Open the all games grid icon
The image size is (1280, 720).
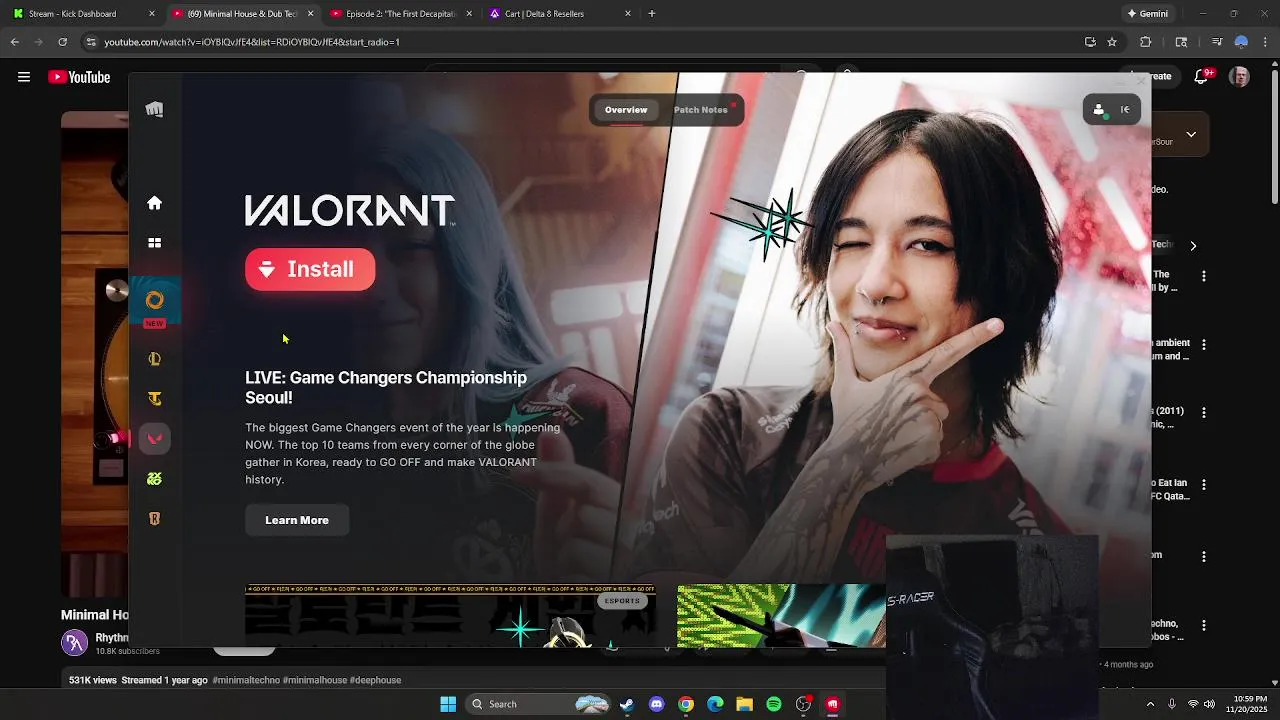[x=154, y=243]
